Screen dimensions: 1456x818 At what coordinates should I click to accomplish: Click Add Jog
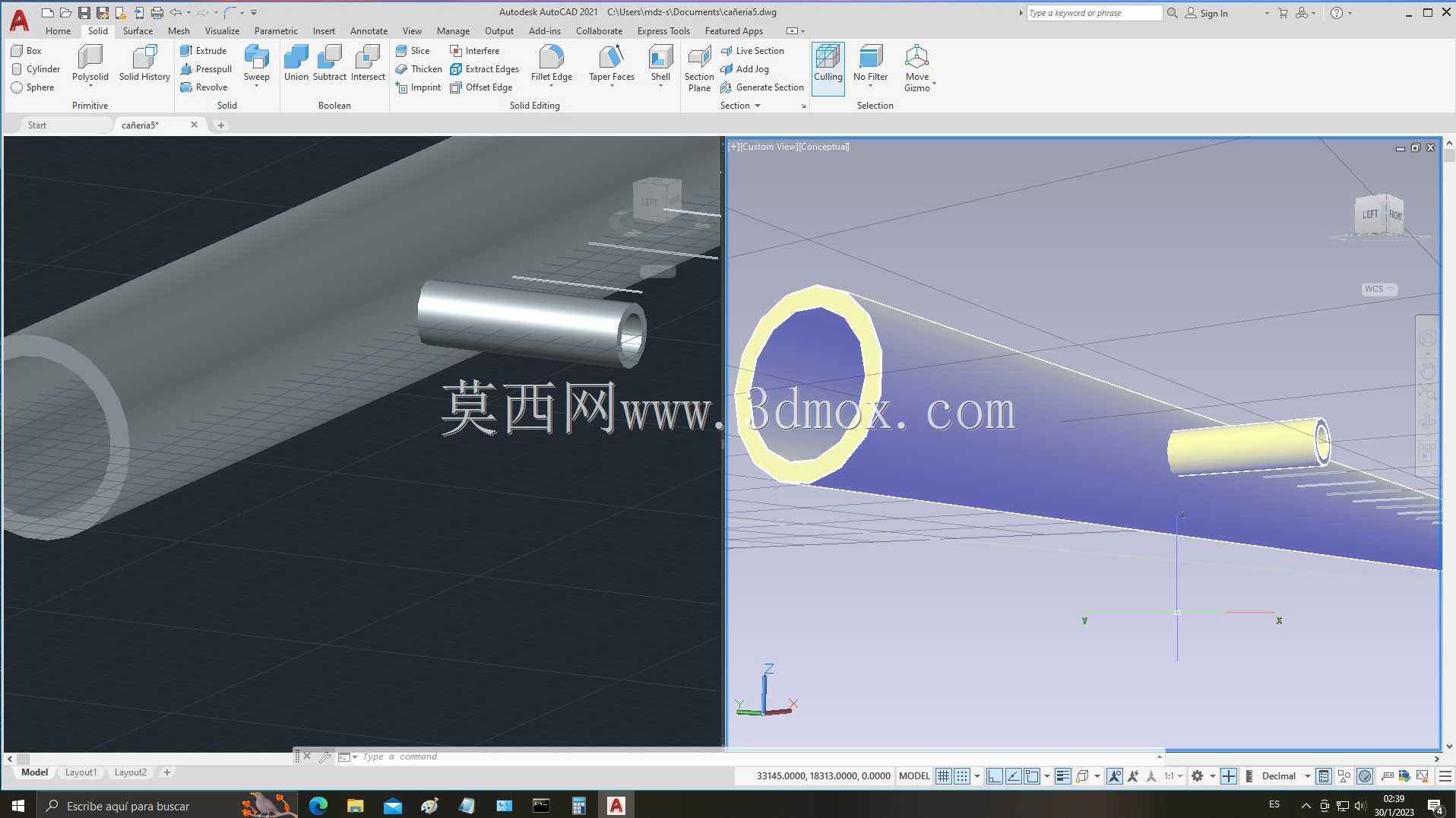click(x=745, y=68)
